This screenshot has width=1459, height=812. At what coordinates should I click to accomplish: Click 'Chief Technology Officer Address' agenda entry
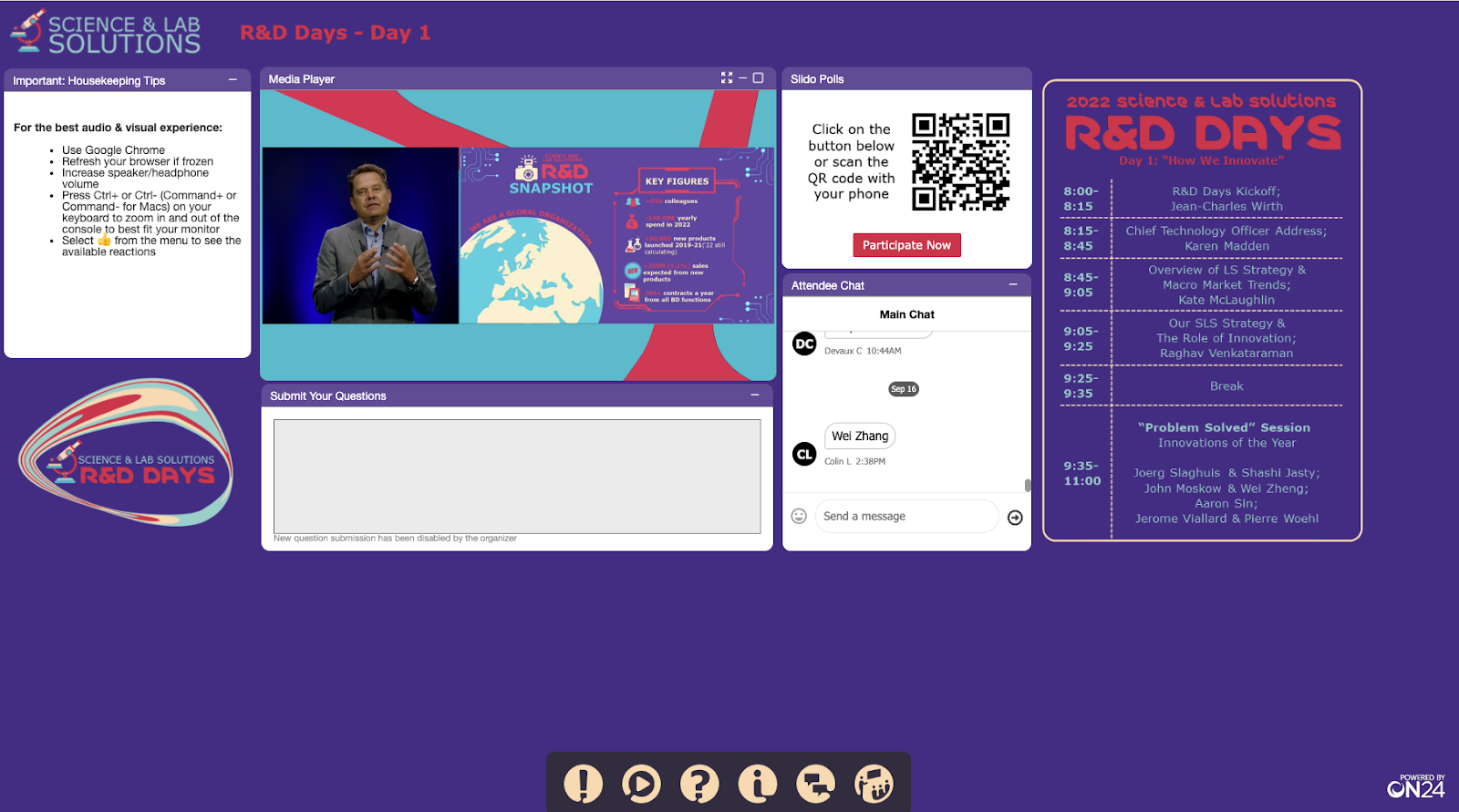pos(1226,238)
